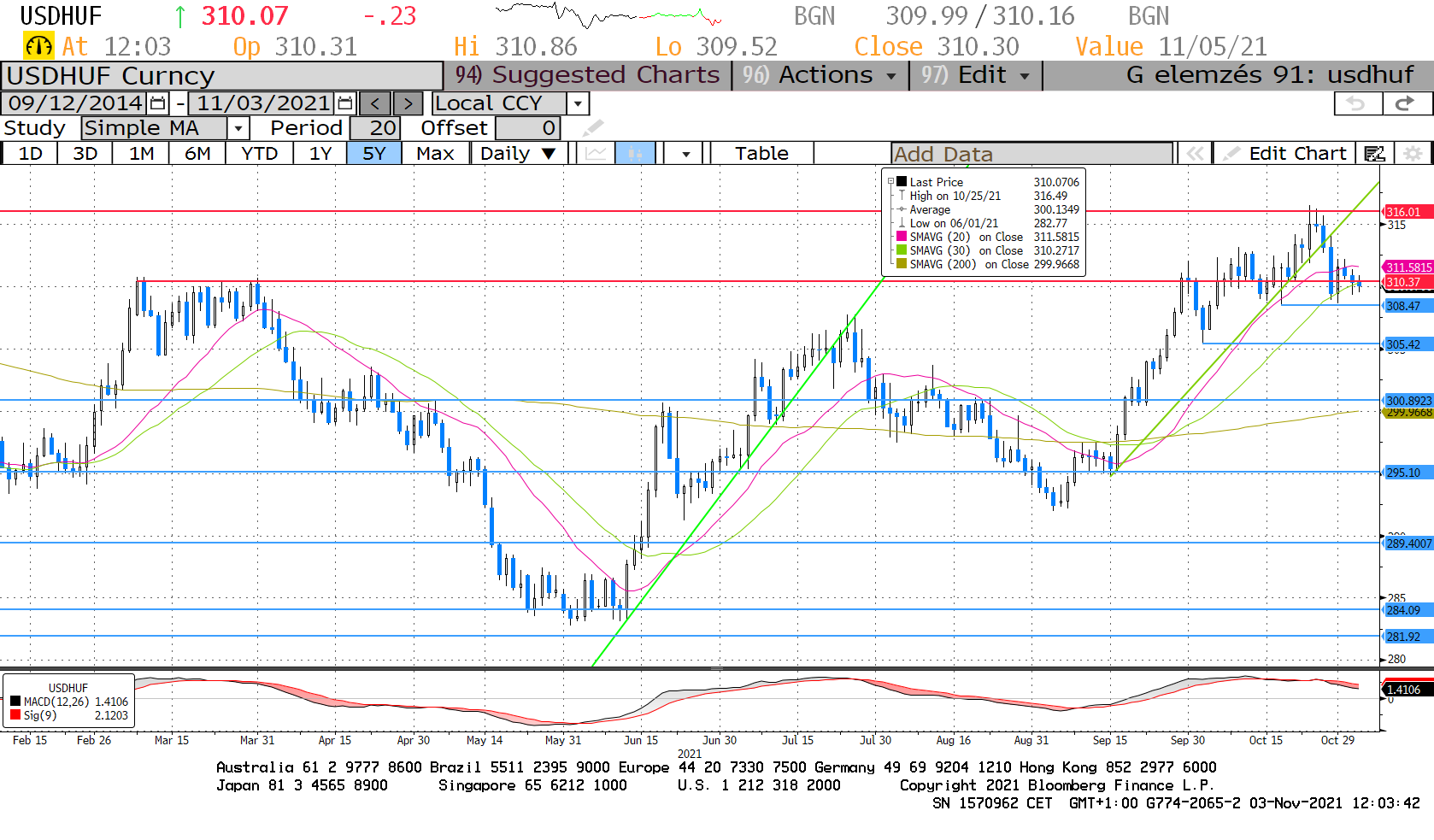This screenshot has height=840, width=1434.
Task: Click the 284.09 level label
Action: [1408, 610]
